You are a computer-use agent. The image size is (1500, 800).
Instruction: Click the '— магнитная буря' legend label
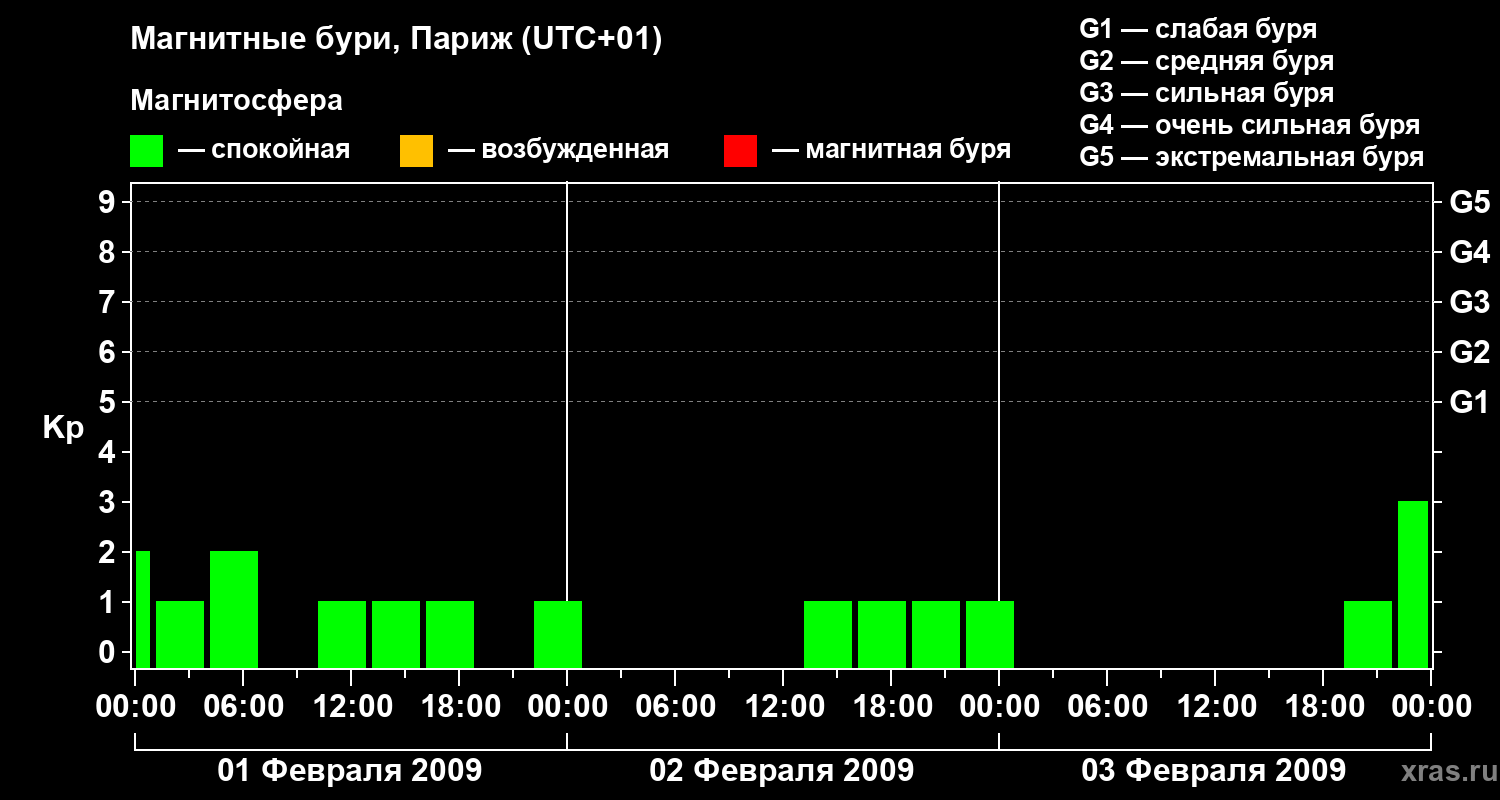(x=891, y=150)
